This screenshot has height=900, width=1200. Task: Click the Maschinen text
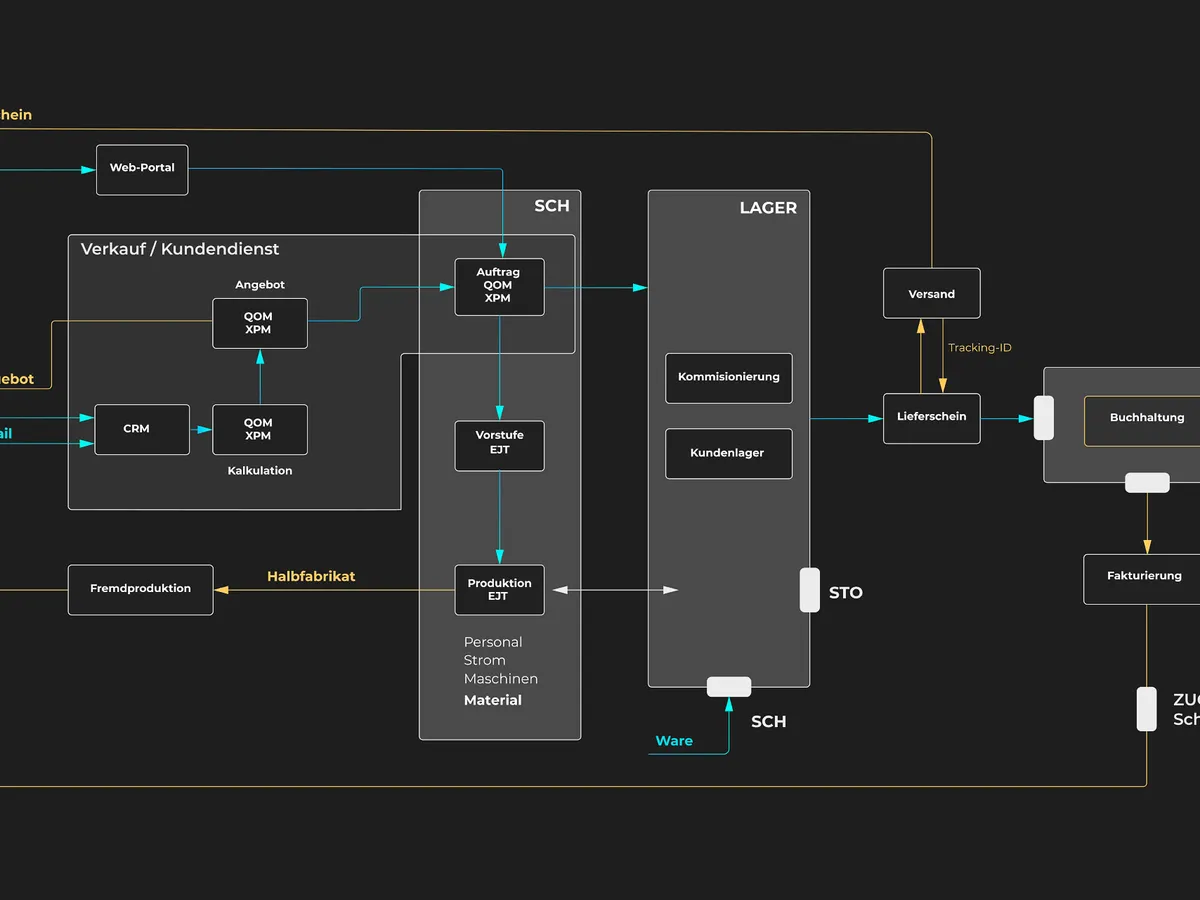pyautogui.click(x=501, y=679)
